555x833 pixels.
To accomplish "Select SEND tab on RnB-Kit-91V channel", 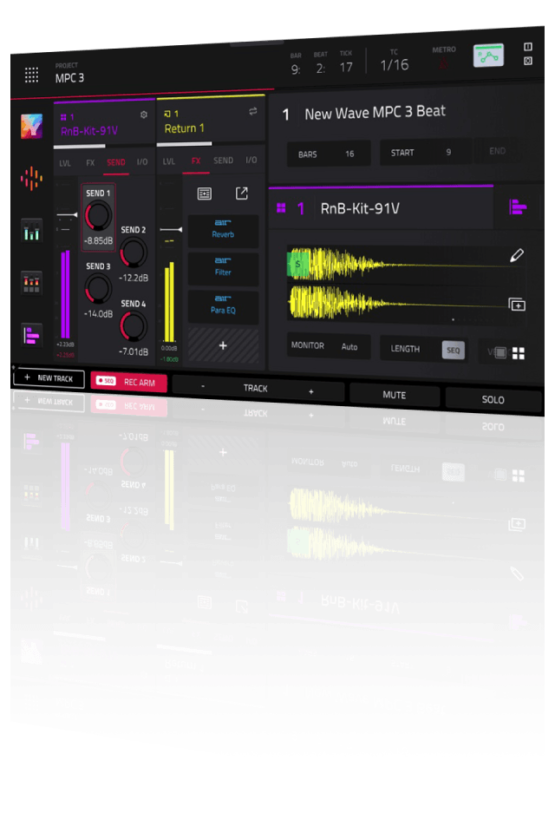I will [x=116, y=162].
